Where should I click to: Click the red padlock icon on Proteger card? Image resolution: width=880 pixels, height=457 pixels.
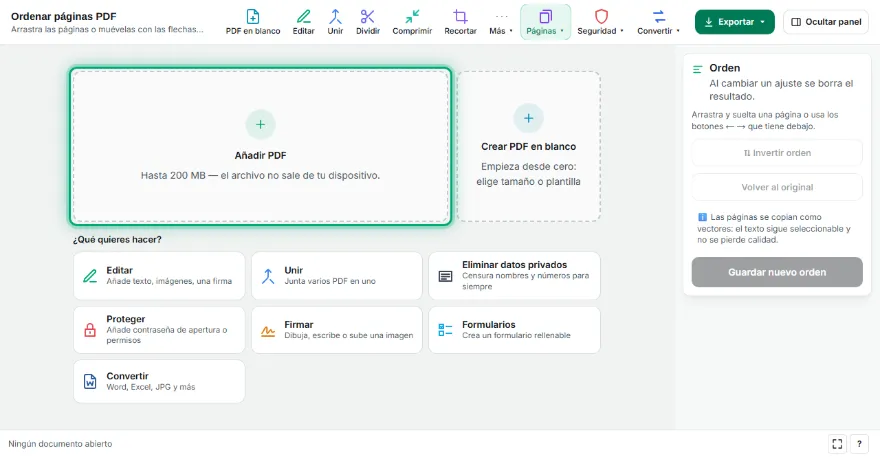pyautogui.click(x=90, y=330)
